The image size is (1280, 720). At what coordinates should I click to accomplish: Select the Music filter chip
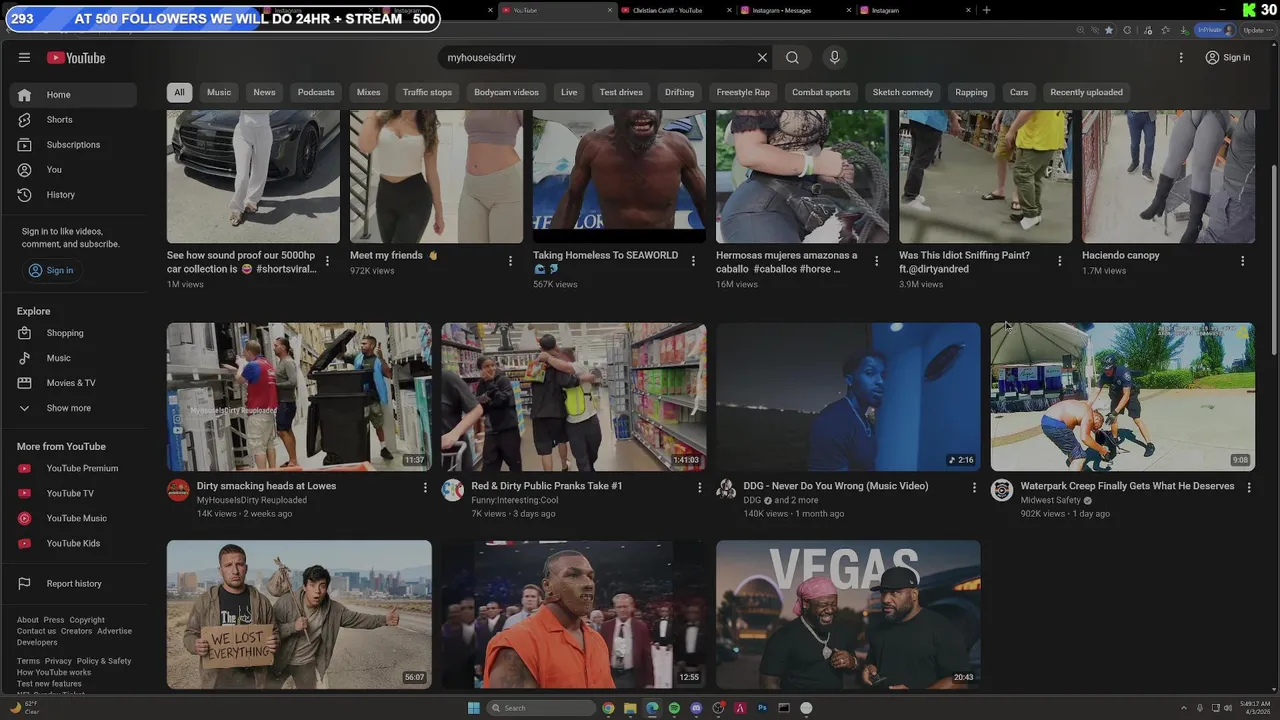(x=219, y=92)
